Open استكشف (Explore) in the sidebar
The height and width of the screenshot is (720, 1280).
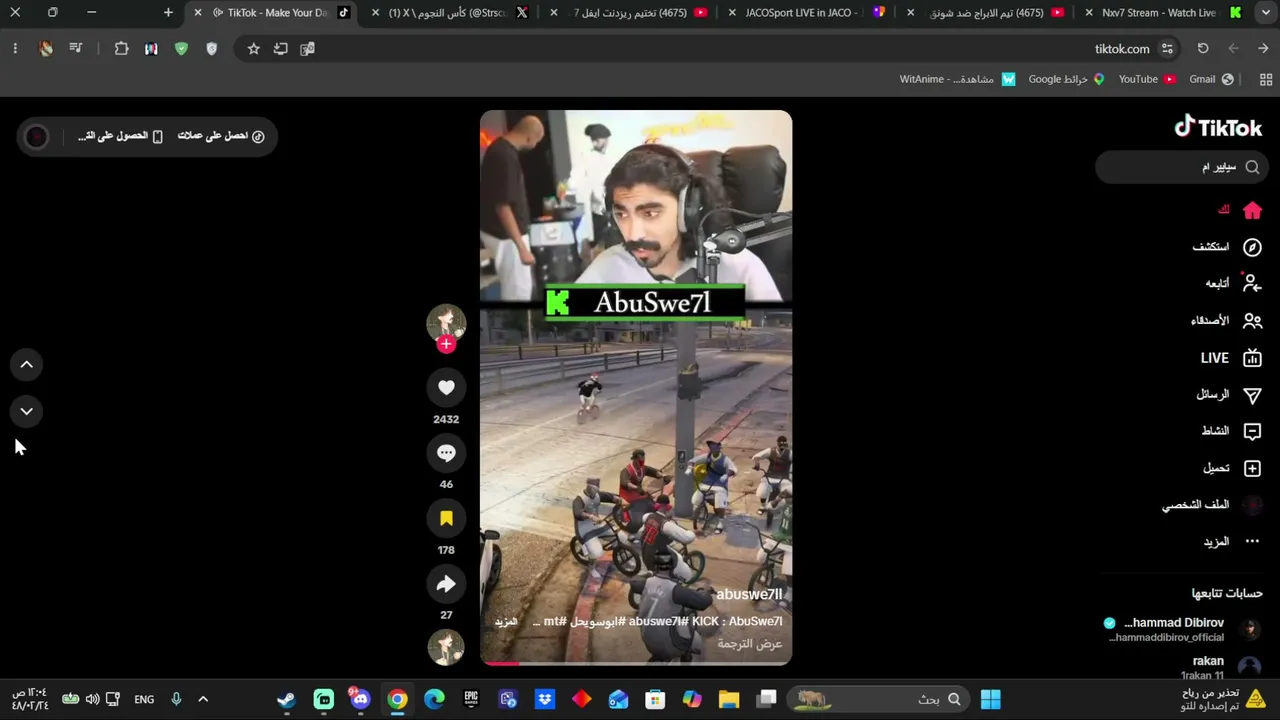1226,247
